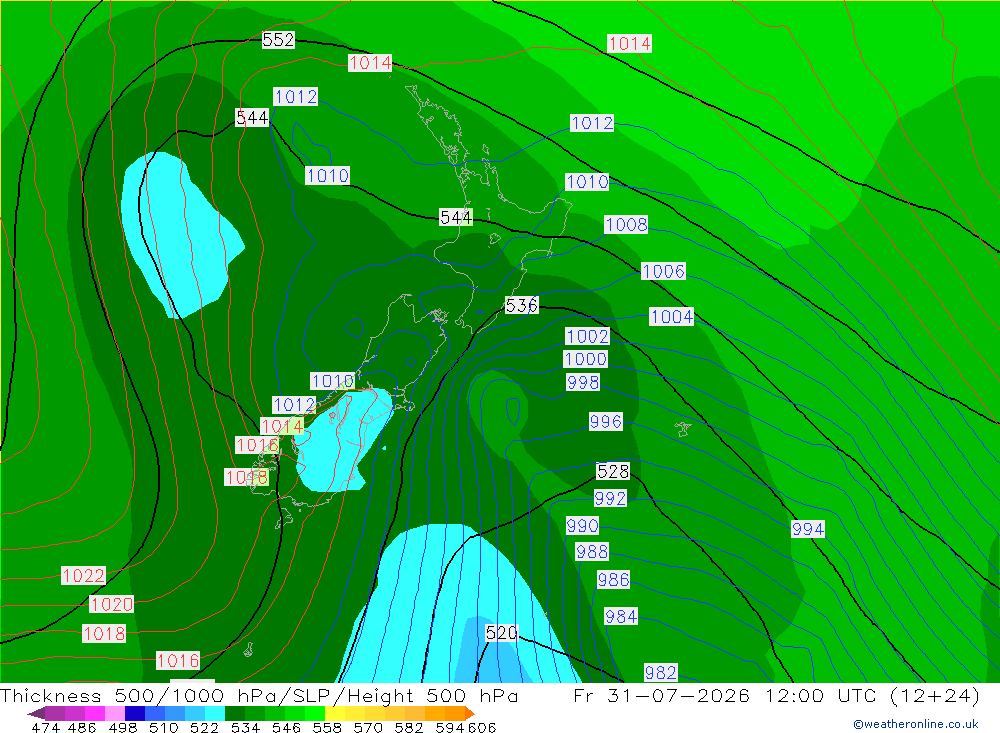
Task: Click the 984 isobar label
Action: [x=621, y=617]
